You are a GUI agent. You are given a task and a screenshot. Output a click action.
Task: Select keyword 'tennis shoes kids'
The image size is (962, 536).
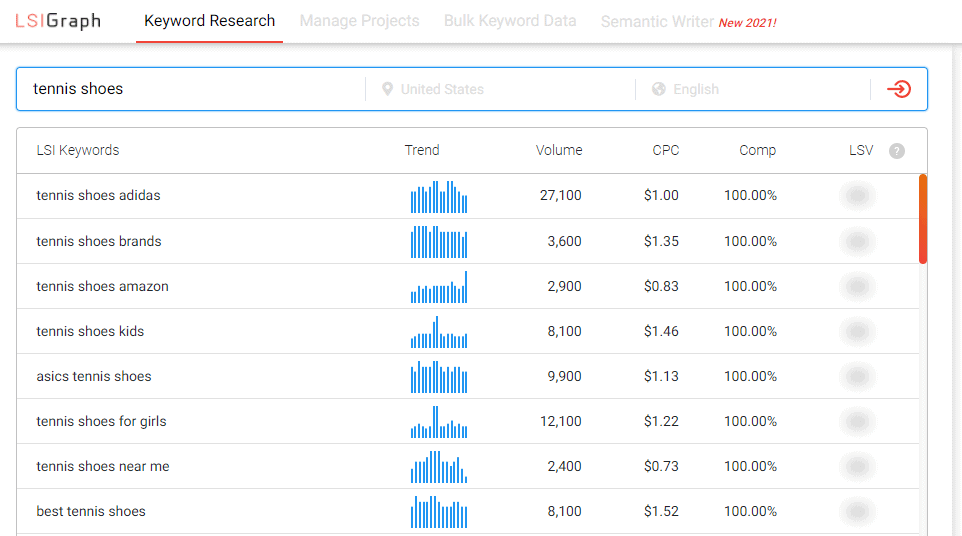pyautogui.click(x=90, y=331)
